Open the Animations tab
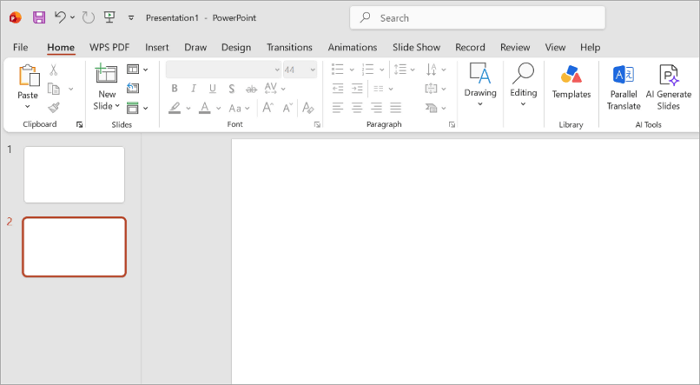The image size is (700, 385). click(x=352, y=47)
